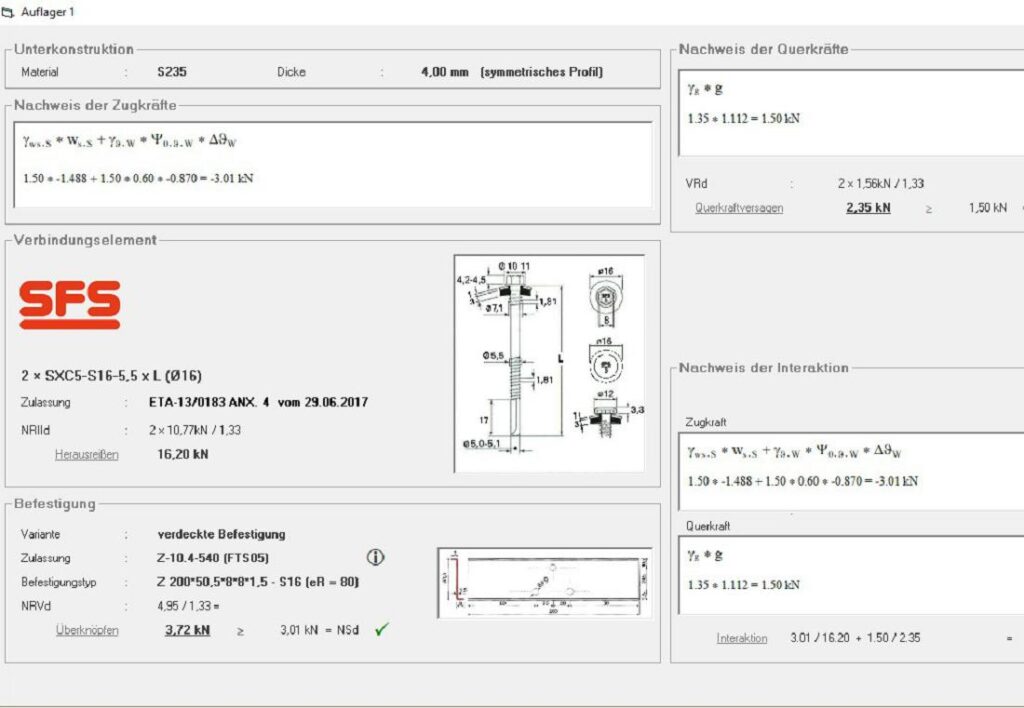This screenshot has height=708, width=1024.
Task: Open the Querkraftversagen link
Action: [x=739, y=208]
